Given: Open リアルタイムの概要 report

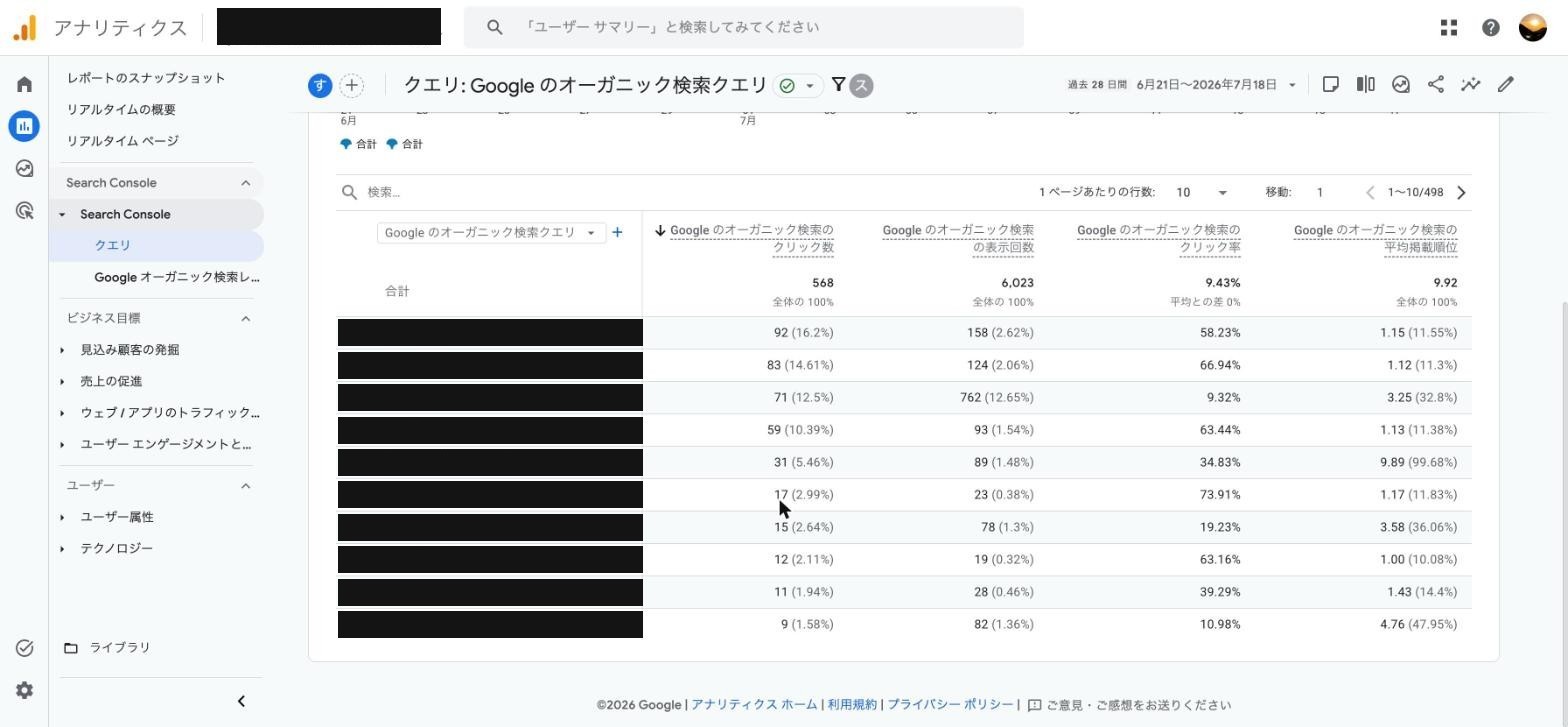Looking at the screenshot, I should [x=121, y=110].
